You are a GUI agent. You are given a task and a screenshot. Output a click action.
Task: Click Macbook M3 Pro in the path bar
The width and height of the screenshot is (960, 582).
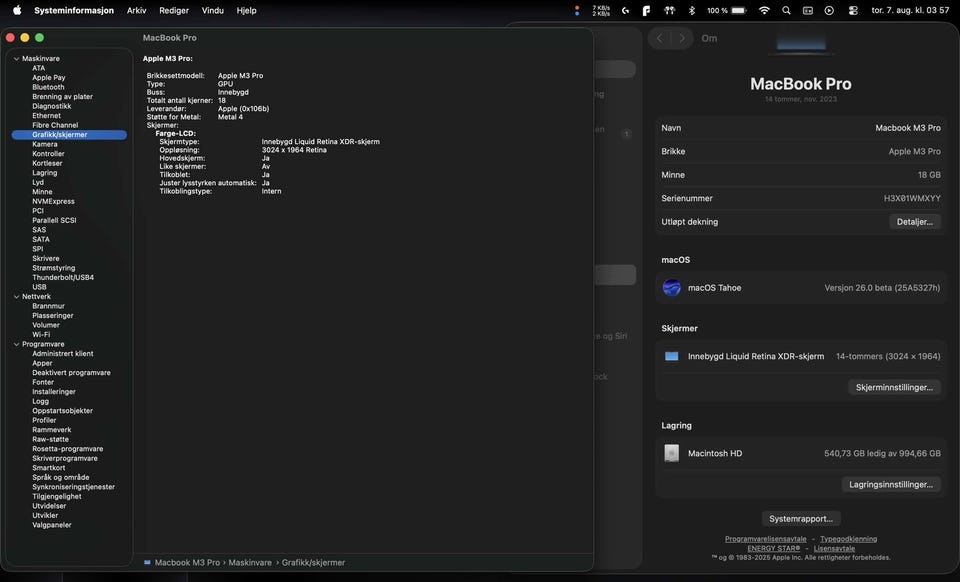click(187, 562)
